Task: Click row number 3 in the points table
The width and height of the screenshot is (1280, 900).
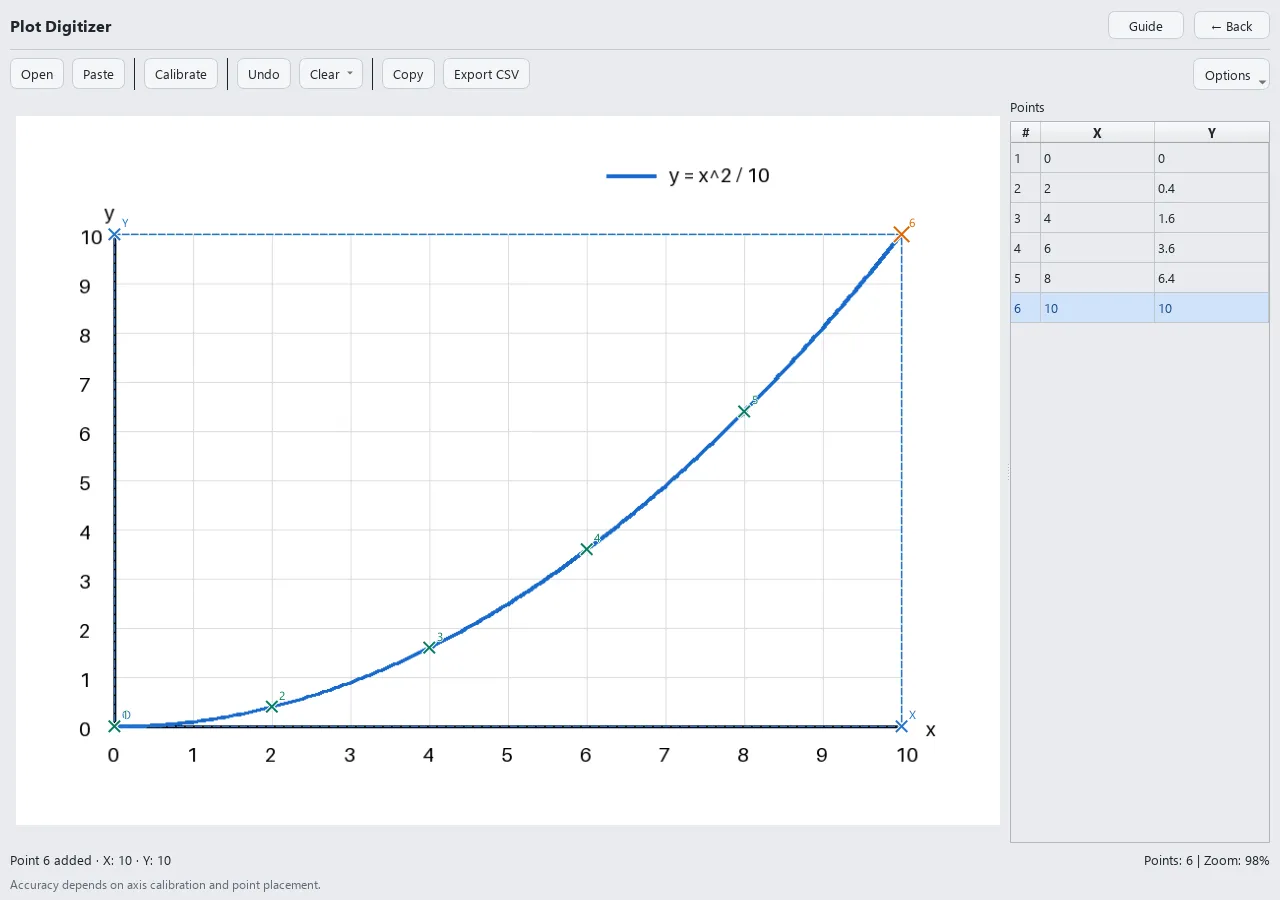Action: [1025, 218]
